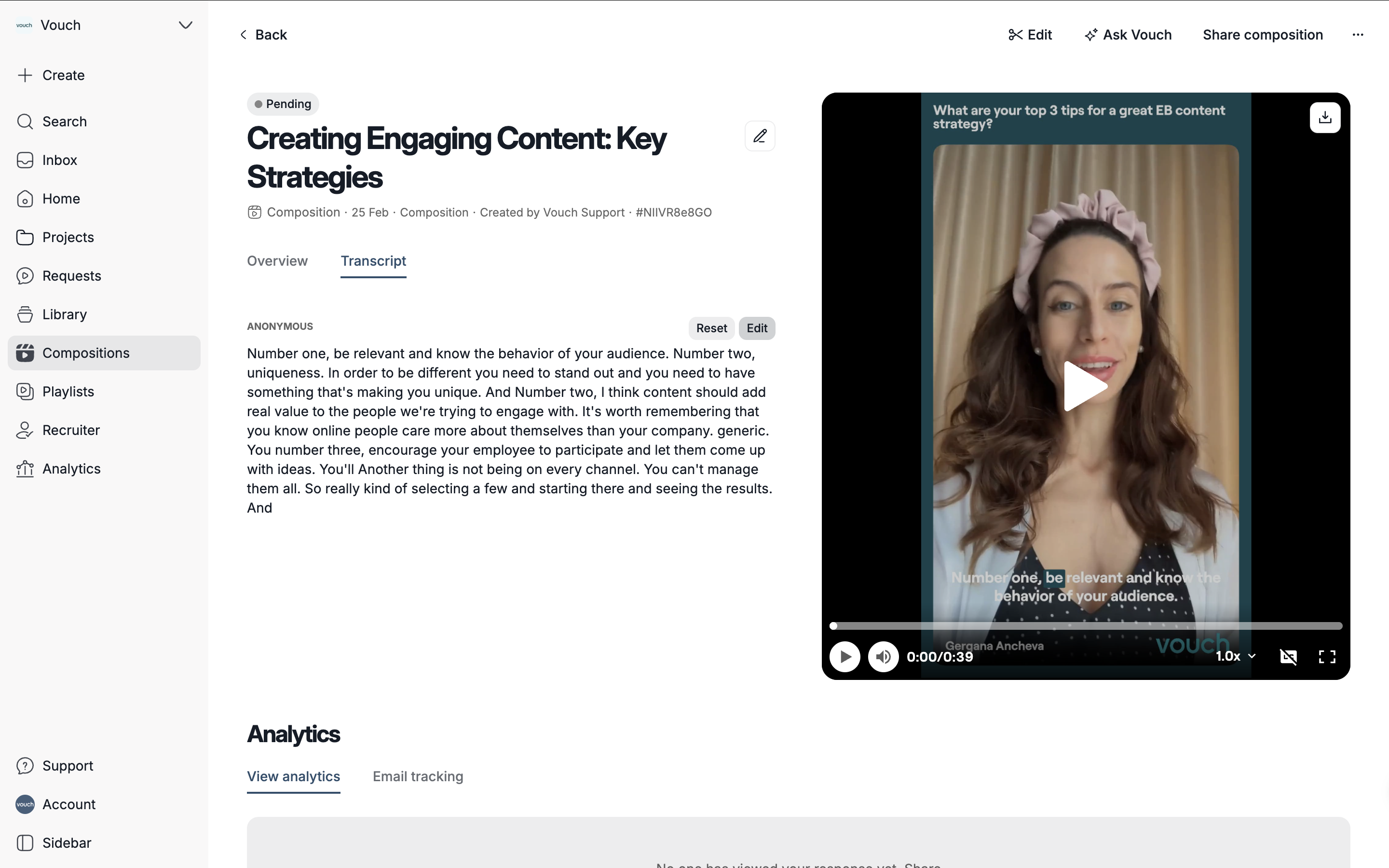Toggle the Sidebar collapse option
The height and width of the screenshot is (868, 1389).
point(66,843)
